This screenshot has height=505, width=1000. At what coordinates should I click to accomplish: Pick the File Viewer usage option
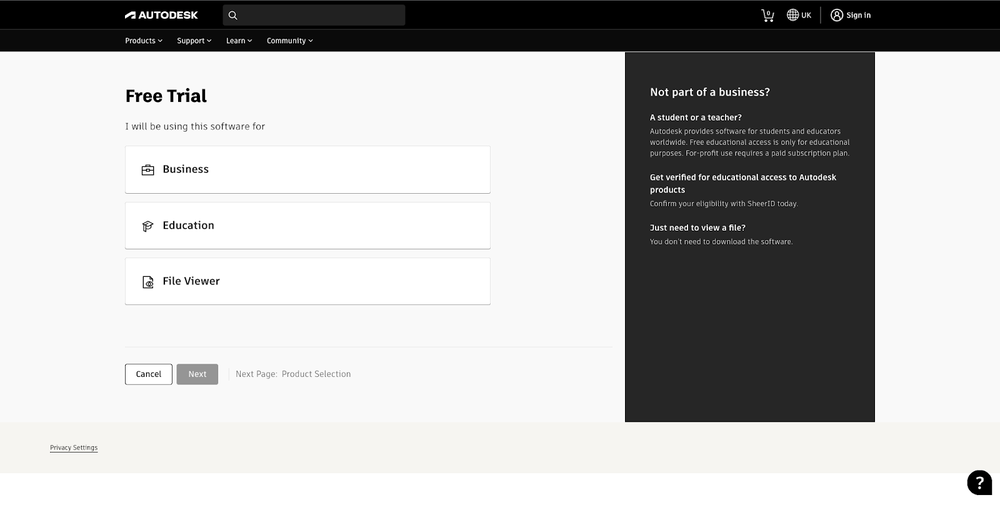[307, 282]
